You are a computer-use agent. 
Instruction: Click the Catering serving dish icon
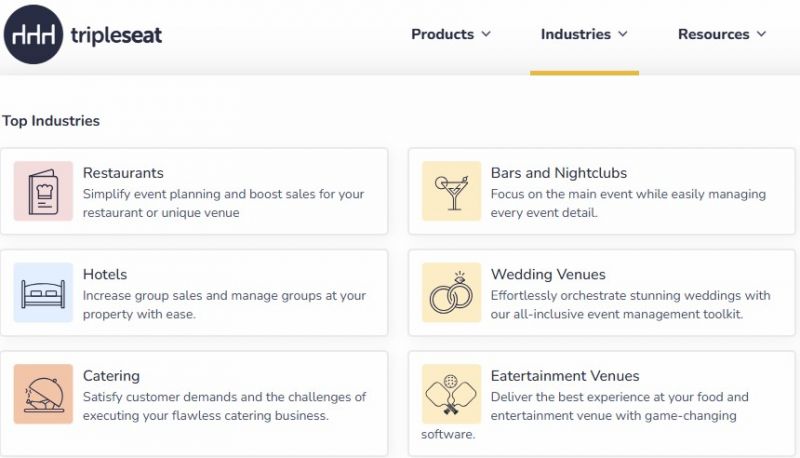point(43,394)
